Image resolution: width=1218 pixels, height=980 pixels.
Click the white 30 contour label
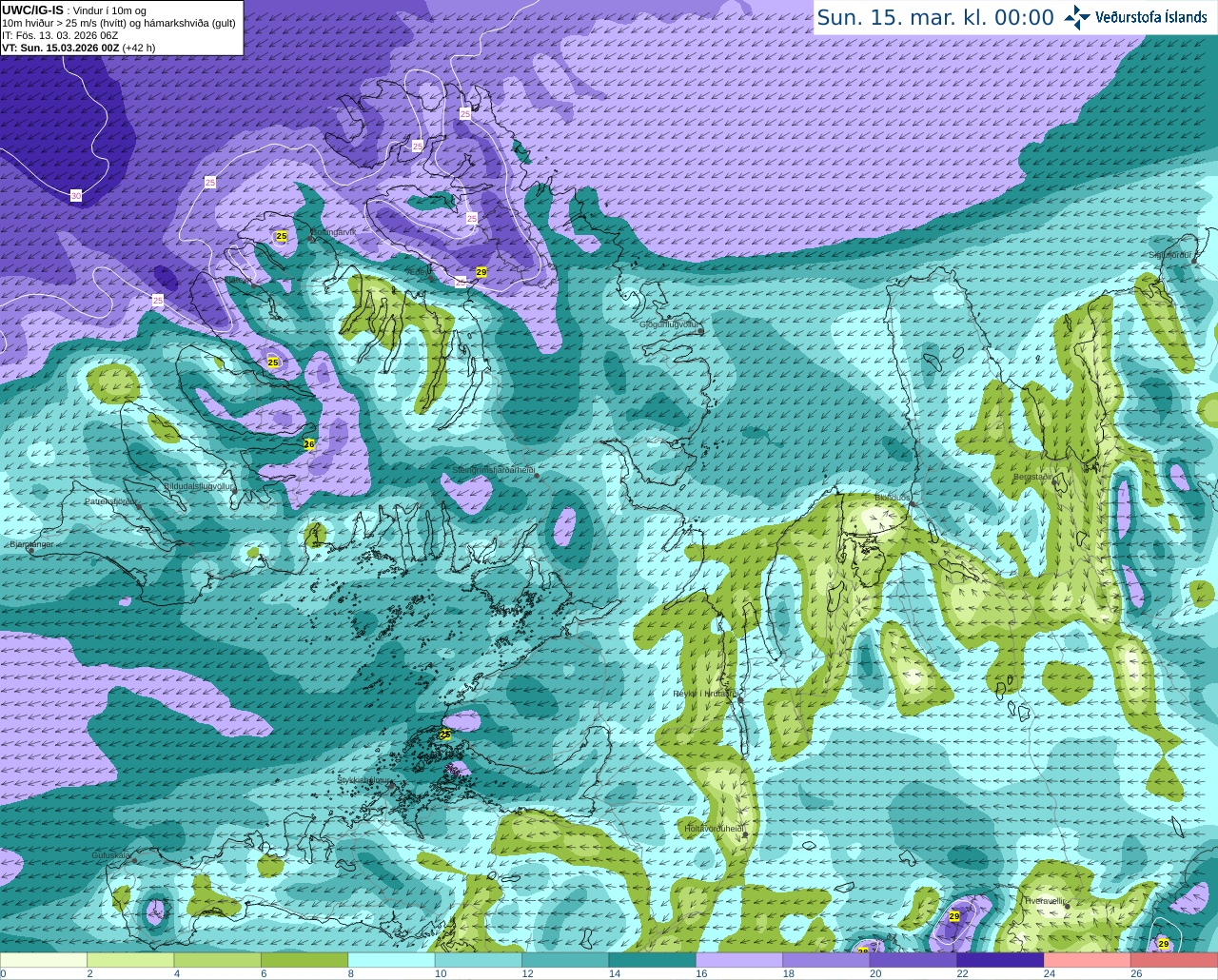[x=76, y=196]
